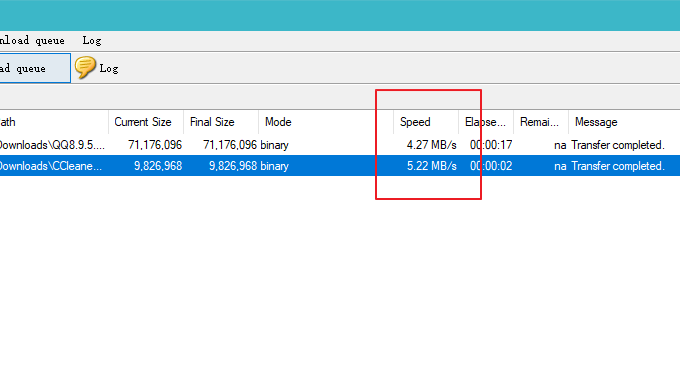Image resolution: width=680 pixels, height=366 pixels.
Task: Click Transfer completed message in CCleaner row
Action: tap(618, 166)
